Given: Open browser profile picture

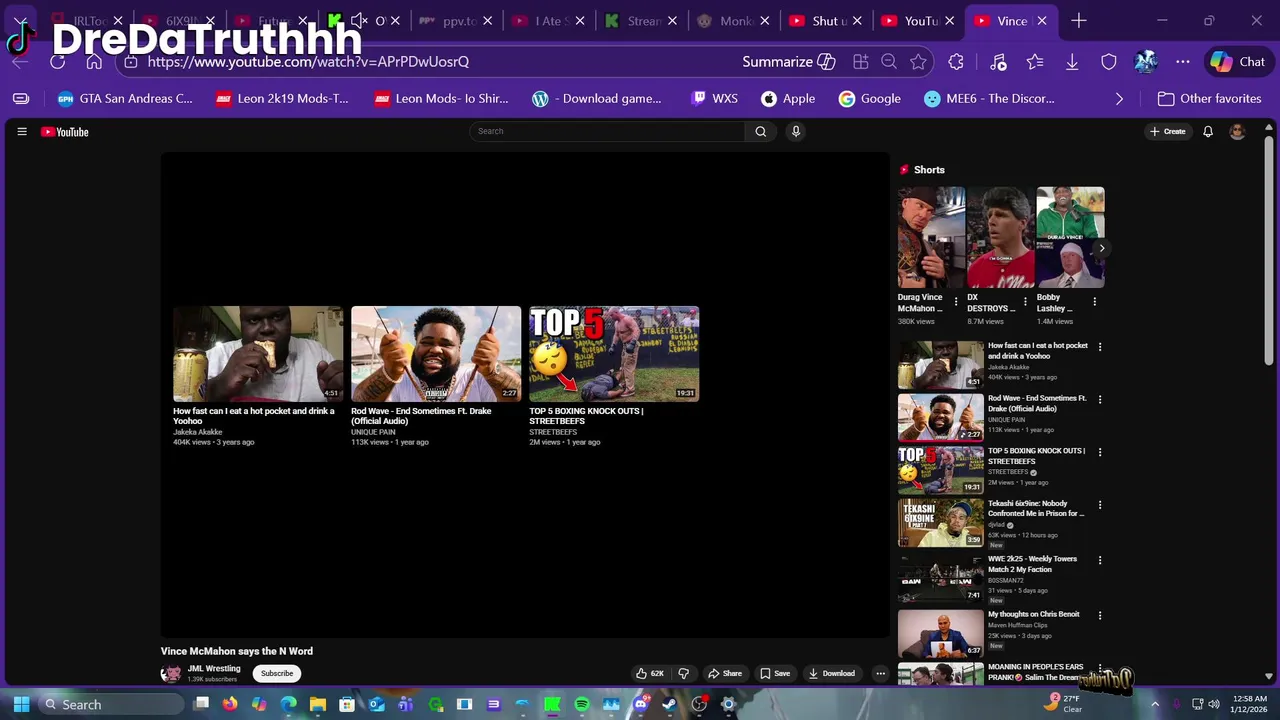Looking at the screenshot, I should tap(1146, 61).
